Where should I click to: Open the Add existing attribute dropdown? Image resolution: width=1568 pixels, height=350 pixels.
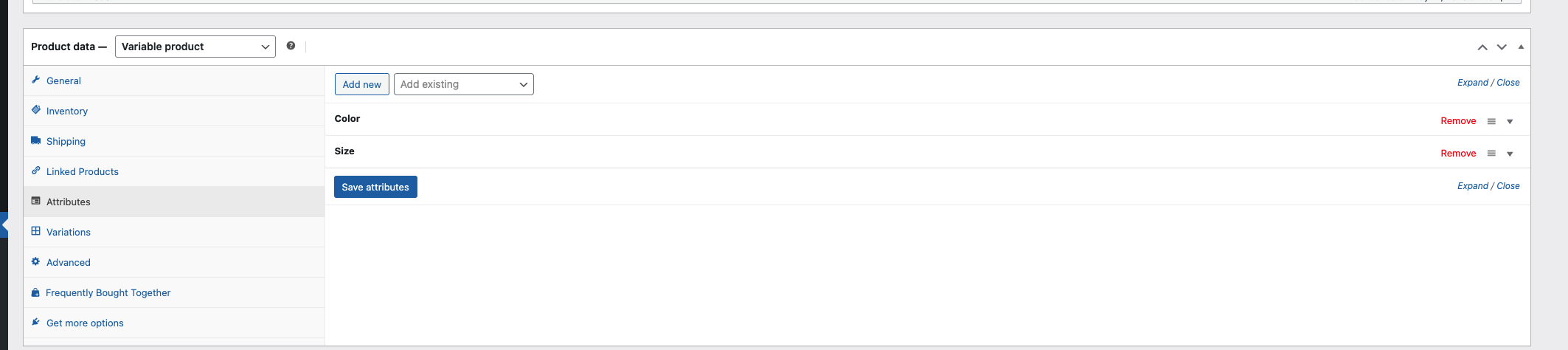[x=464, y=84]
